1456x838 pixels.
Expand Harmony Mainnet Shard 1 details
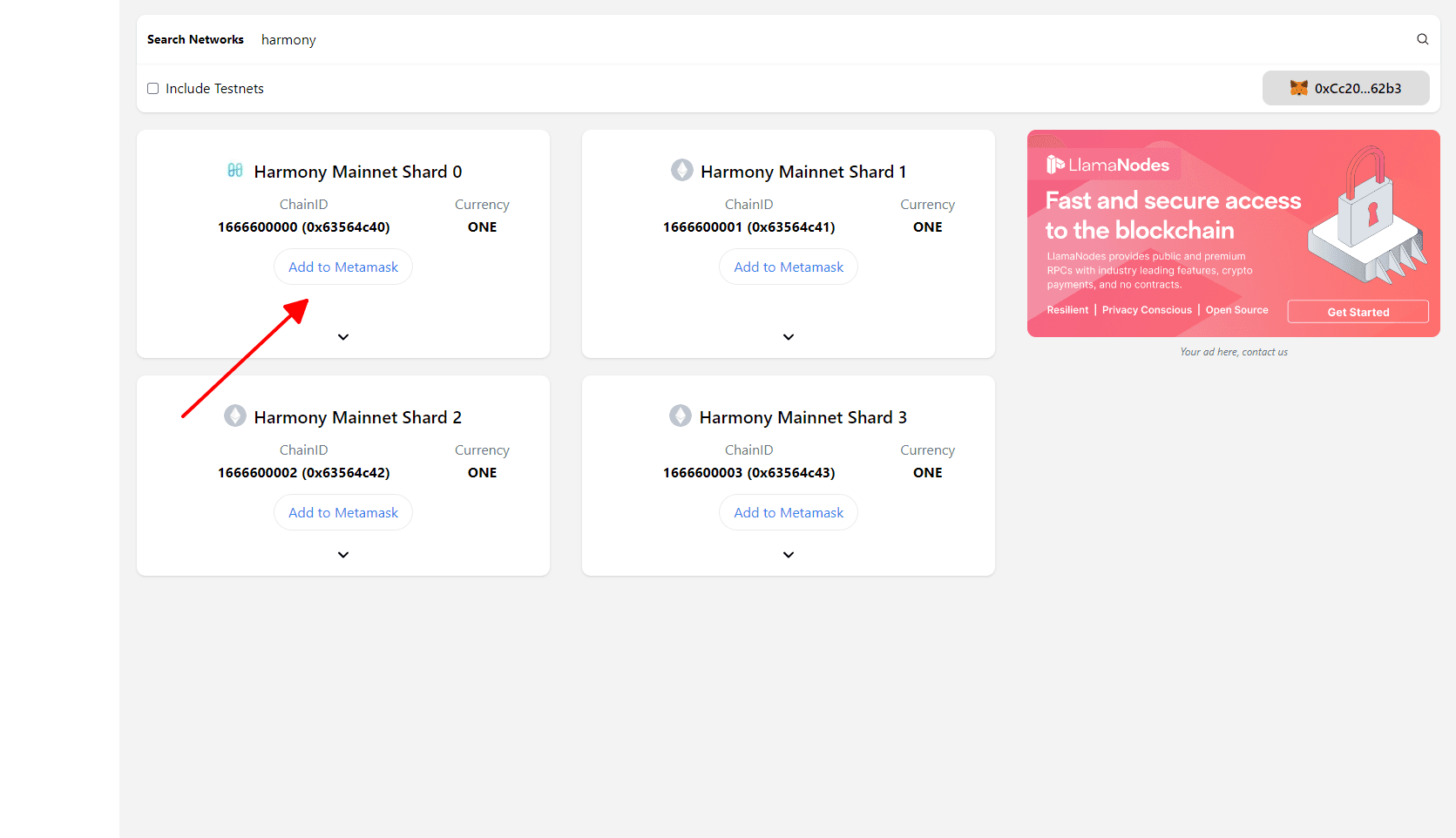[789, 337]
